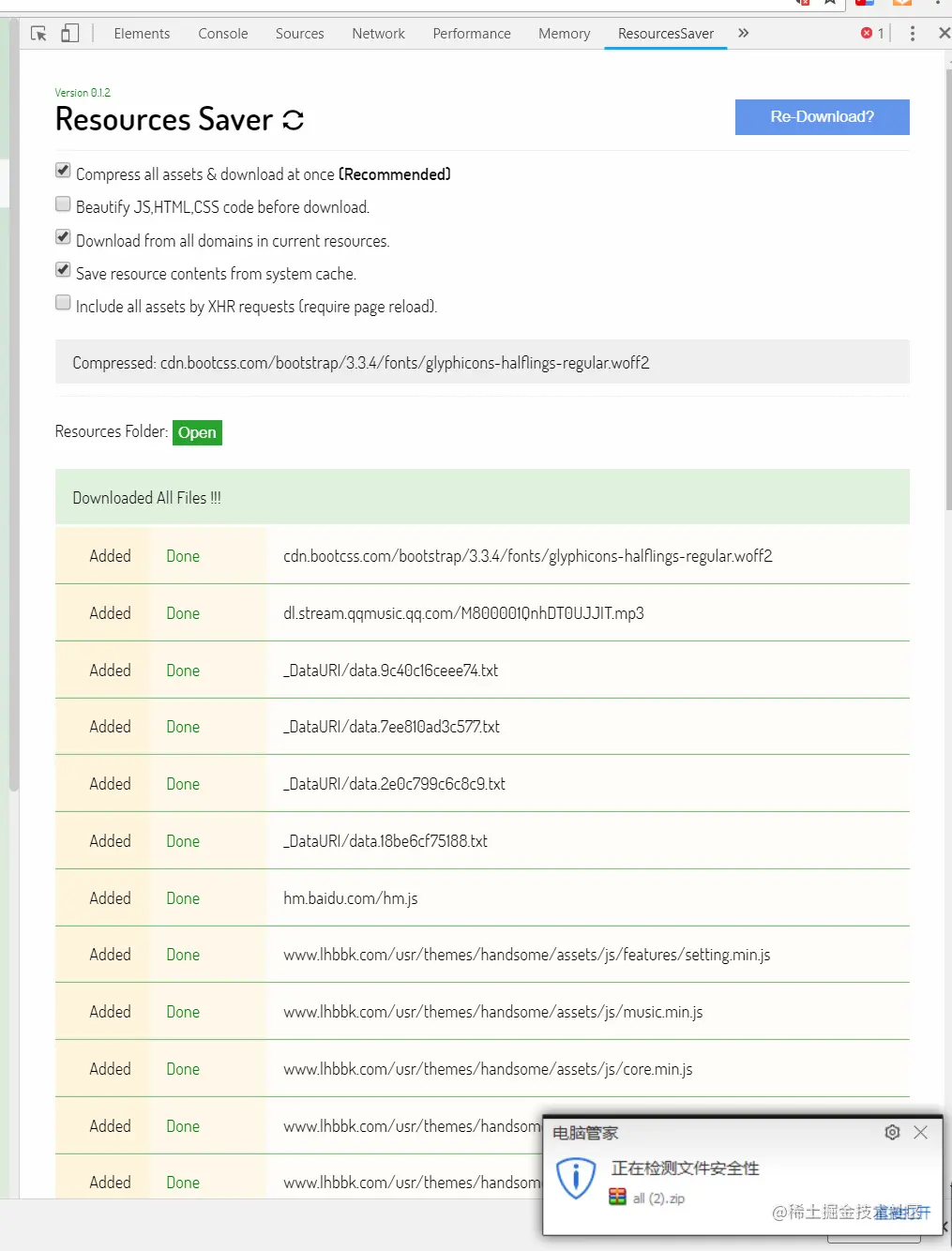Click shield icon in 电脑管家 popup
Viewport: 952px width, 1251px height.
(576, 1179)
